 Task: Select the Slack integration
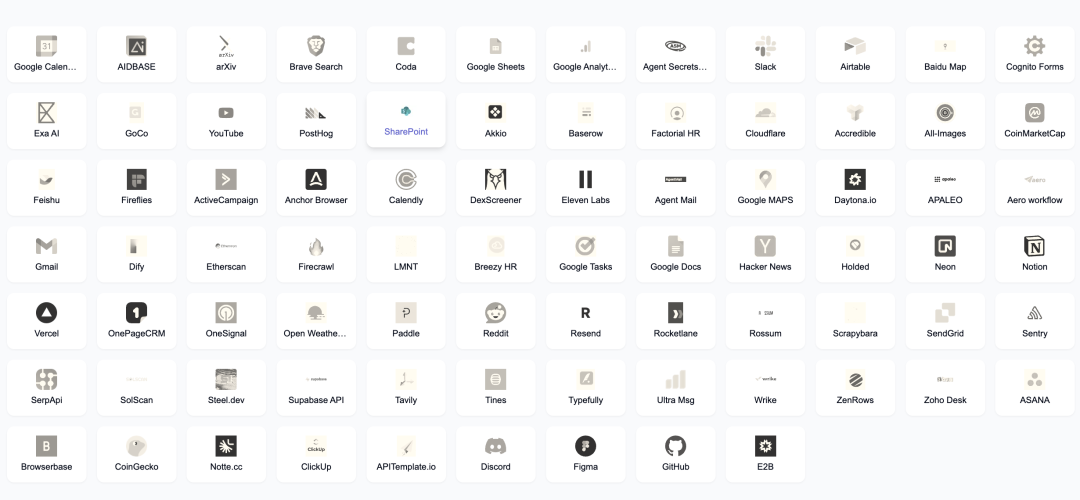click(765, 54)
